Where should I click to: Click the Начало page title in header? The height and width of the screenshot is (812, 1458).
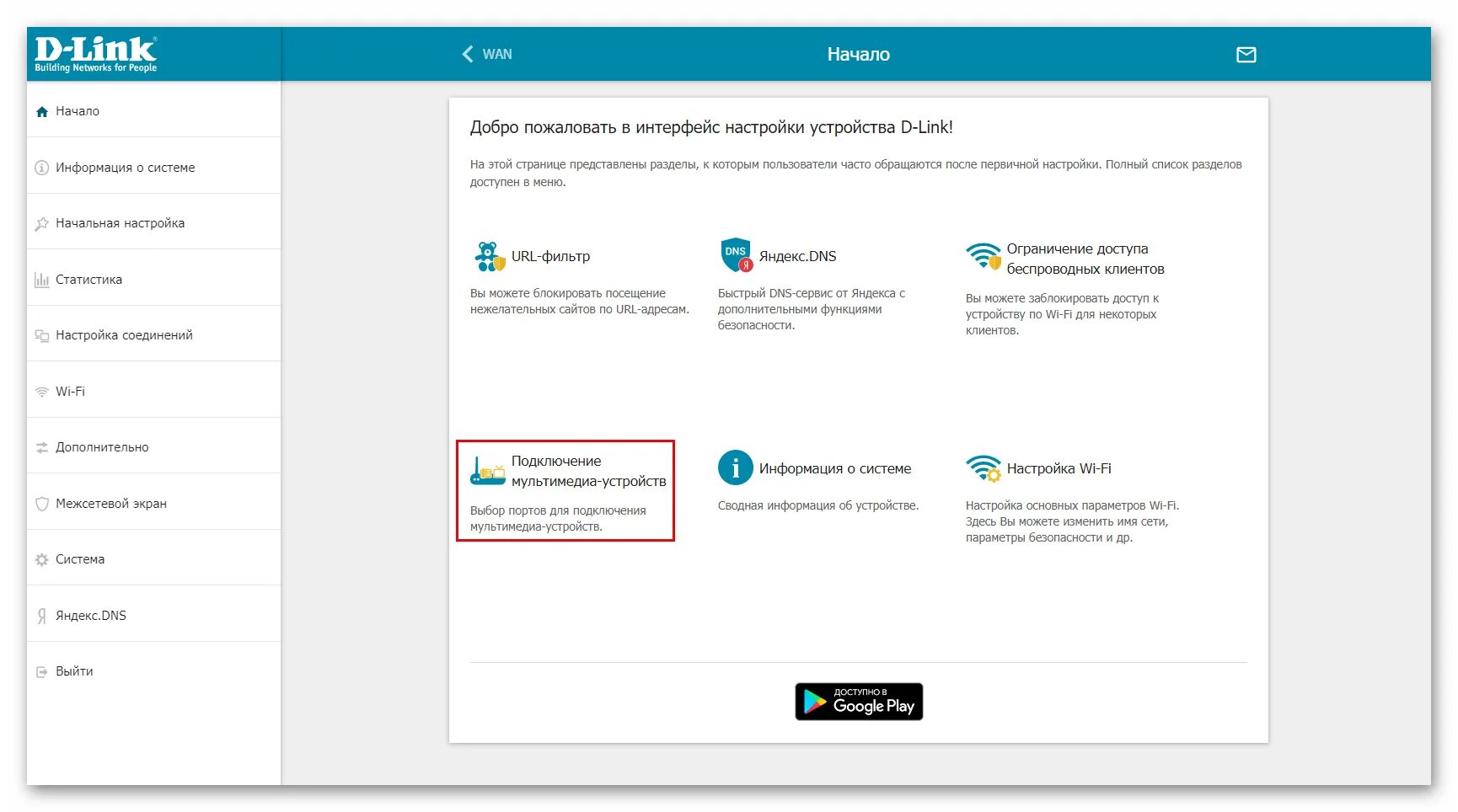click(x=858, y=54)
